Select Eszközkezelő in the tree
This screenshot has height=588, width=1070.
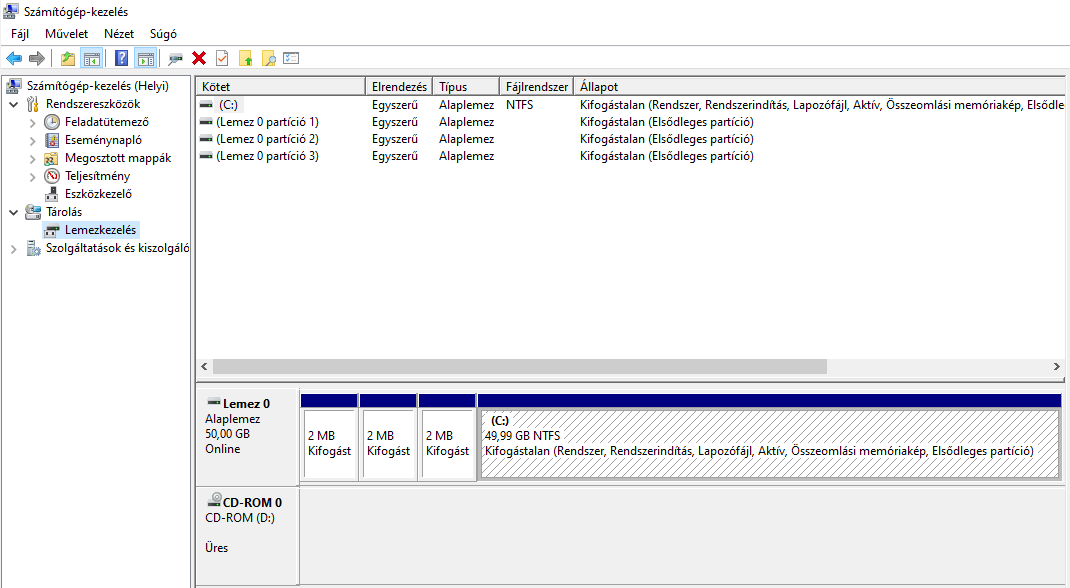point(98,194)
